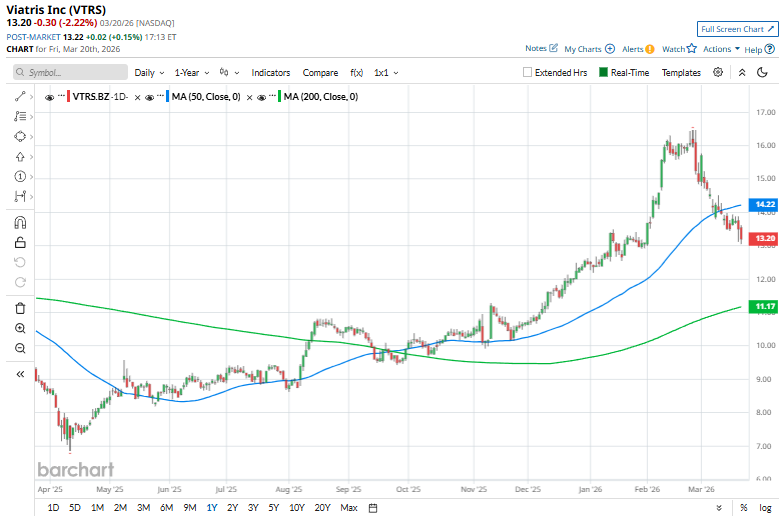Screen dimensions: 781x517
Task: Open the My Charts link
Action: [x=589, y=48]
